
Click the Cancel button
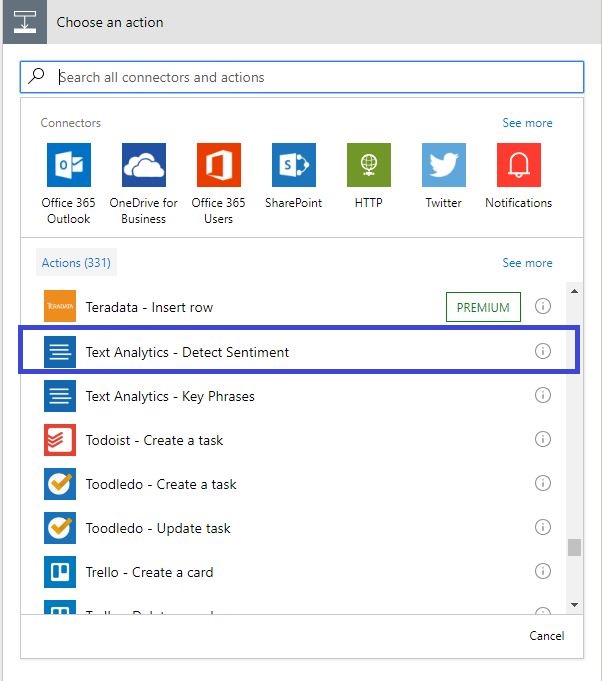pyautogui.click(x=546, y=636)
